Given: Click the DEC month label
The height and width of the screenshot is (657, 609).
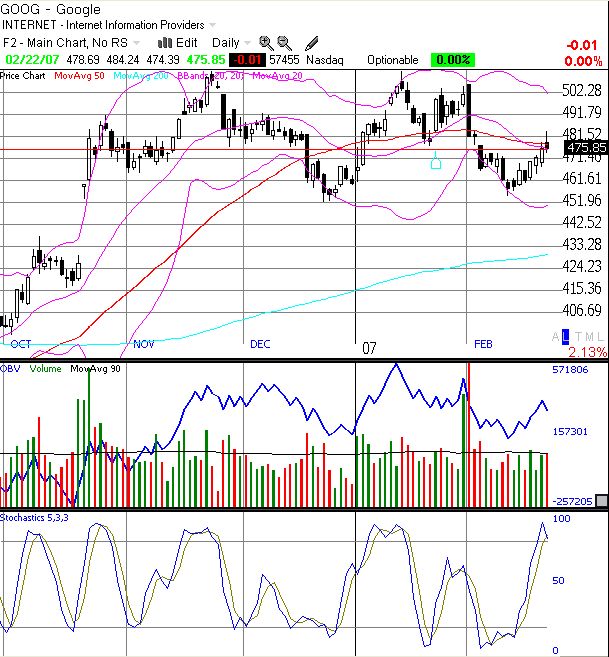Looking at the screenshot, I should click(x=260, y=344).
